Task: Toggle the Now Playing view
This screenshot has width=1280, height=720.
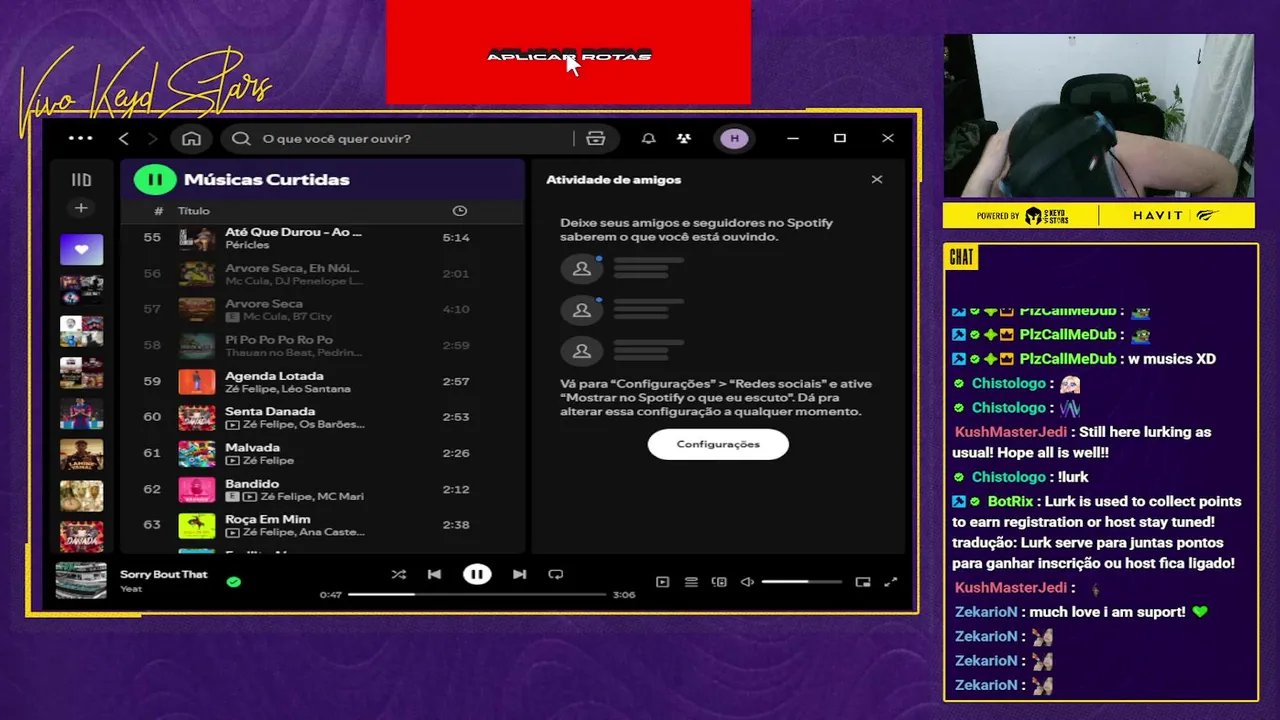Action: [662, 582]
